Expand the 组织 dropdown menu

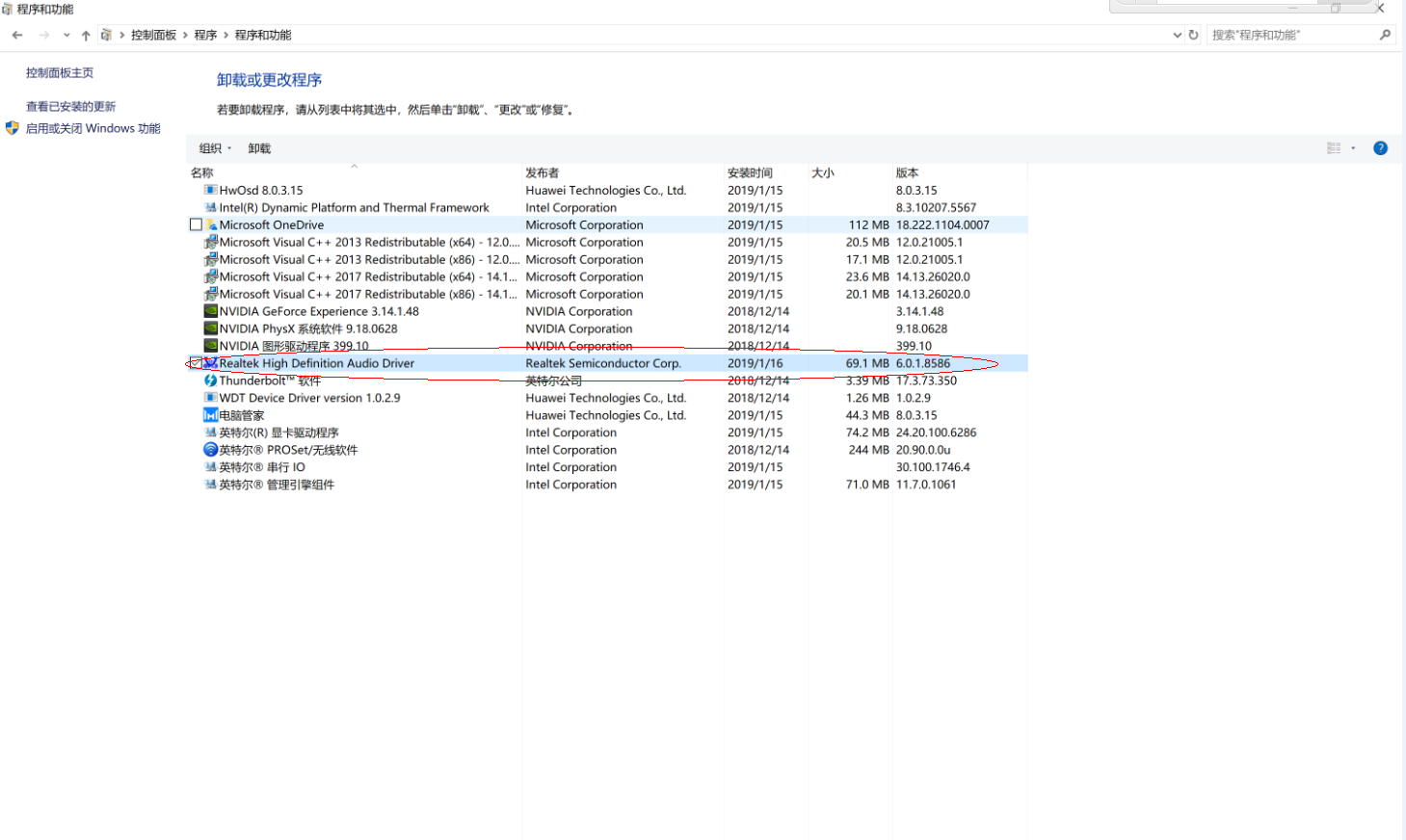[215, 148]
